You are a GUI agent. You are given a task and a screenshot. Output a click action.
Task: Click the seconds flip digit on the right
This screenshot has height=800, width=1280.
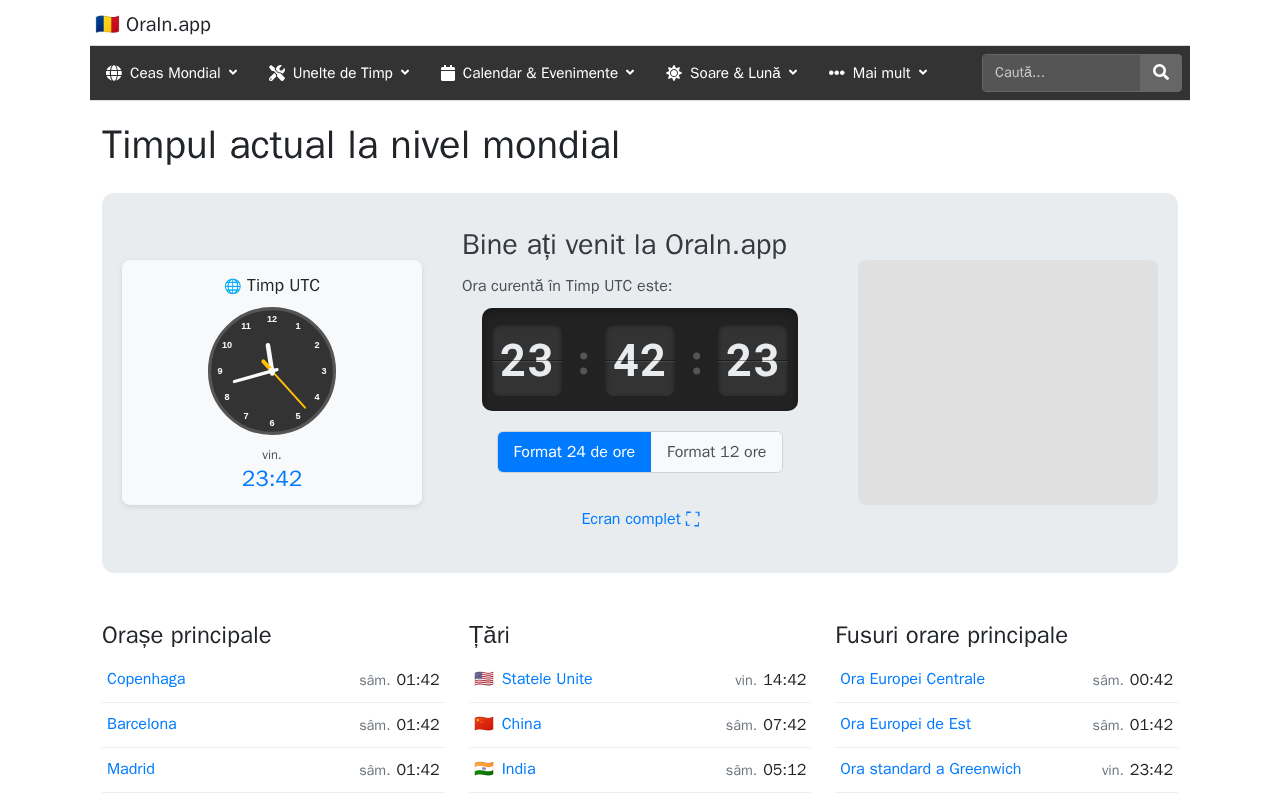click(x=753, y=360)
